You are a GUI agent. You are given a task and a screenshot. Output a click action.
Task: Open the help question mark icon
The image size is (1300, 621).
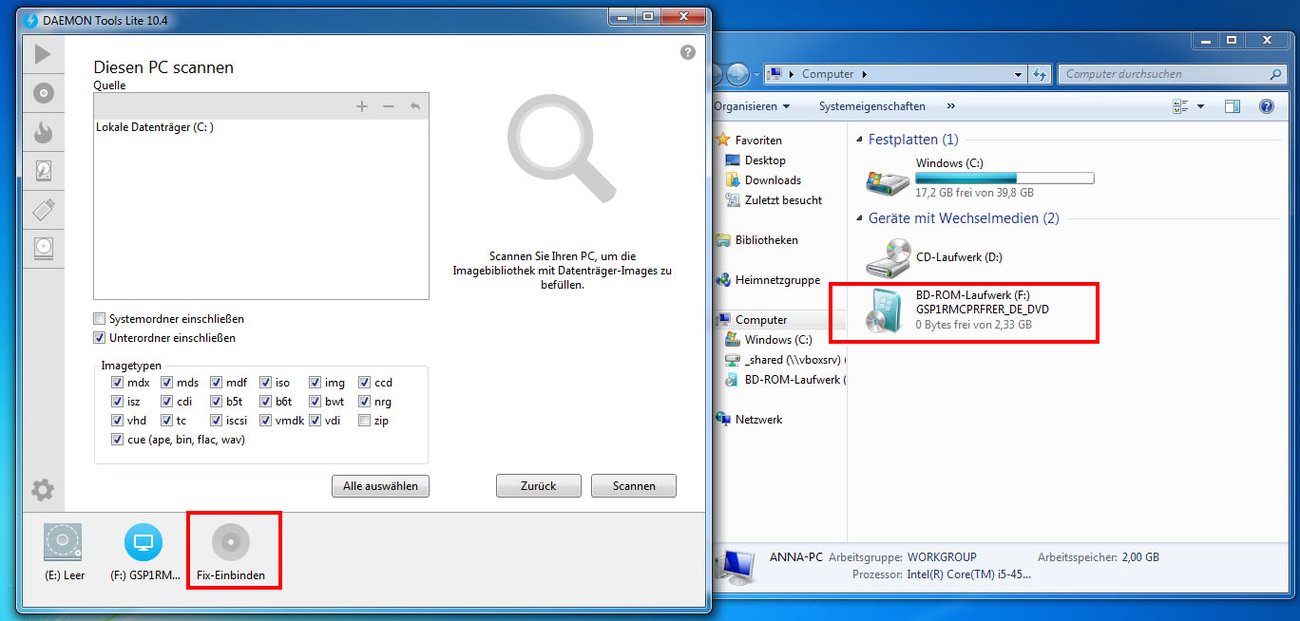[687, 51]
